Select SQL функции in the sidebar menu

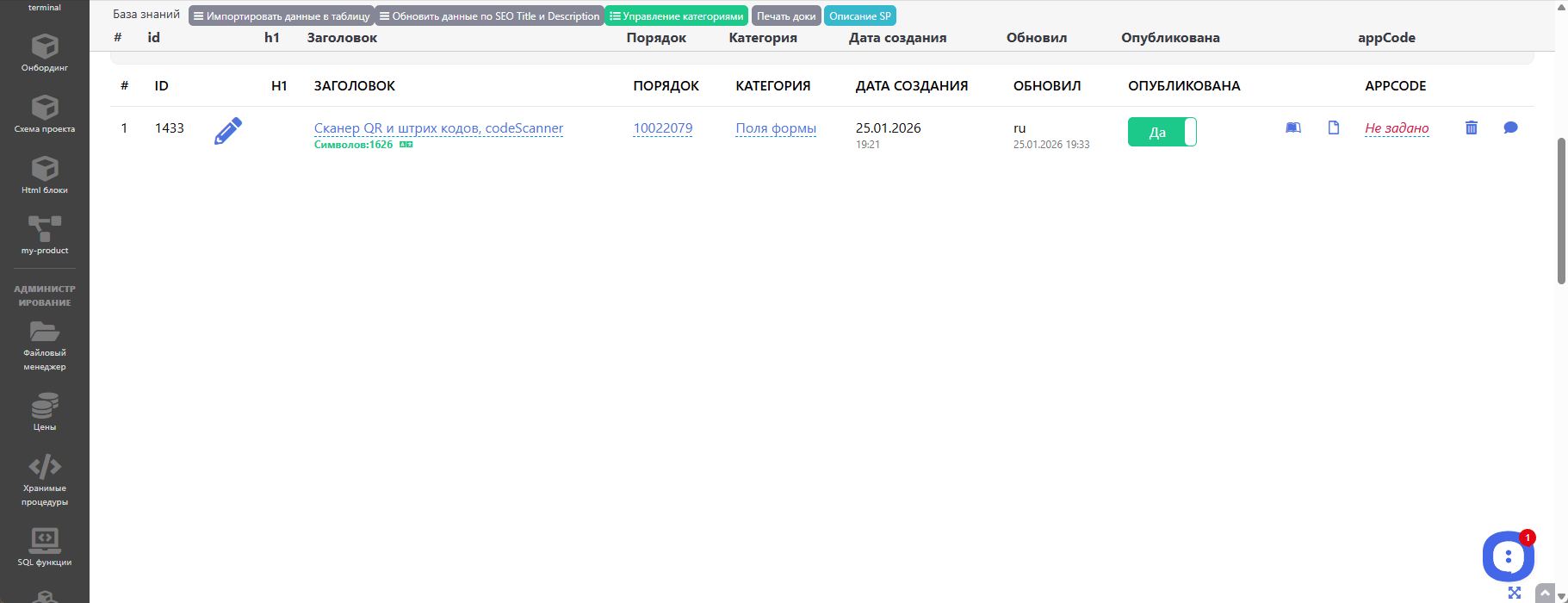(x=45, y=547)
